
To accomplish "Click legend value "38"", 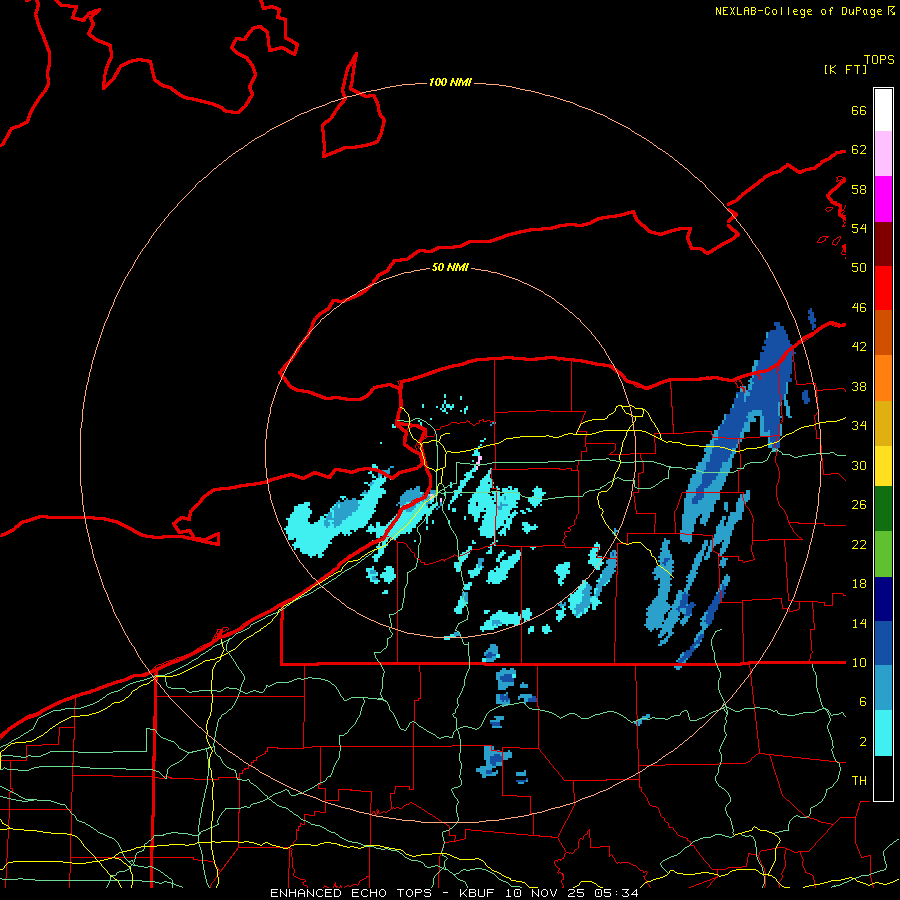I will [x=859, y=387].
